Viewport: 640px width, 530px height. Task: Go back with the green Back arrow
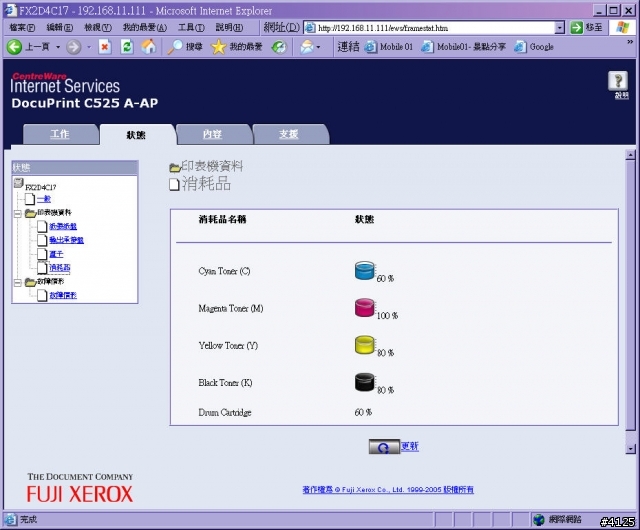coord(14,47)
